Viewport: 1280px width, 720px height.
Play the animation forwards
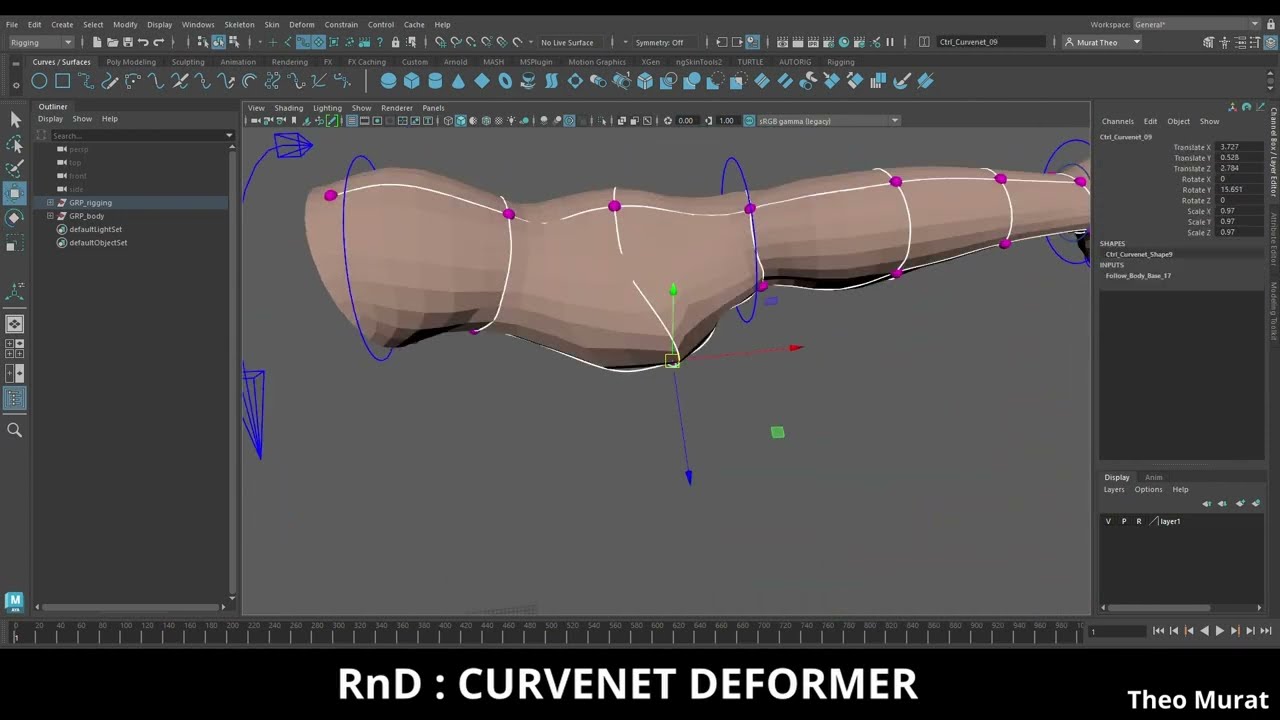click(1219, 631)
